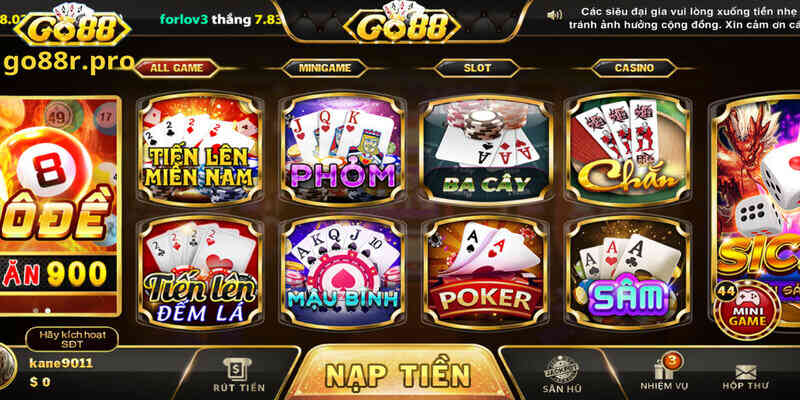Open the CASINO category tab
This screenshot has width=800, height=400.
(634, 68)
